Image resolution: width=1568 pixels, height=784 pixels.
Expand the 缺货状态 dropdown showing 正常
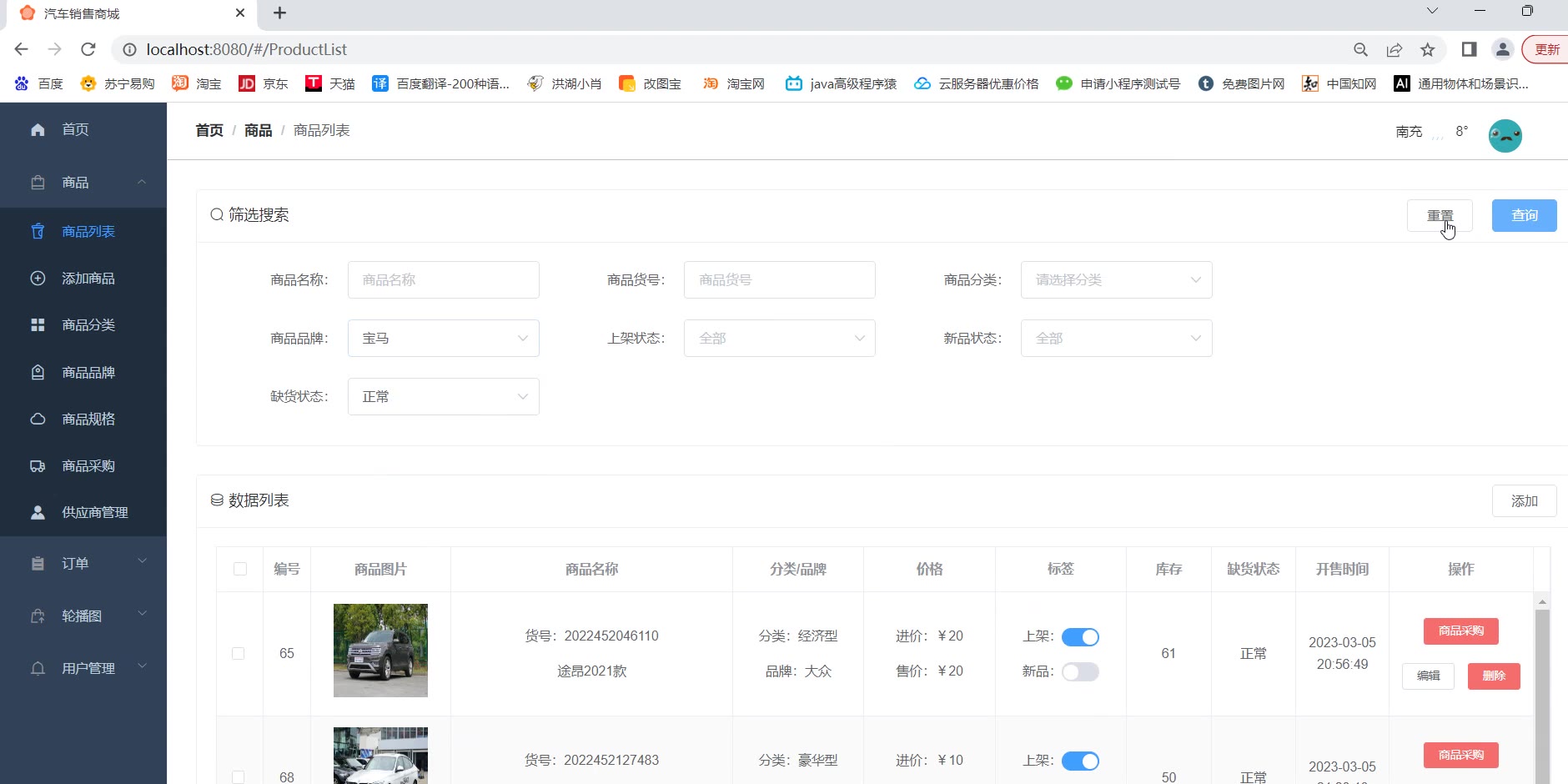tap(443, 397)
